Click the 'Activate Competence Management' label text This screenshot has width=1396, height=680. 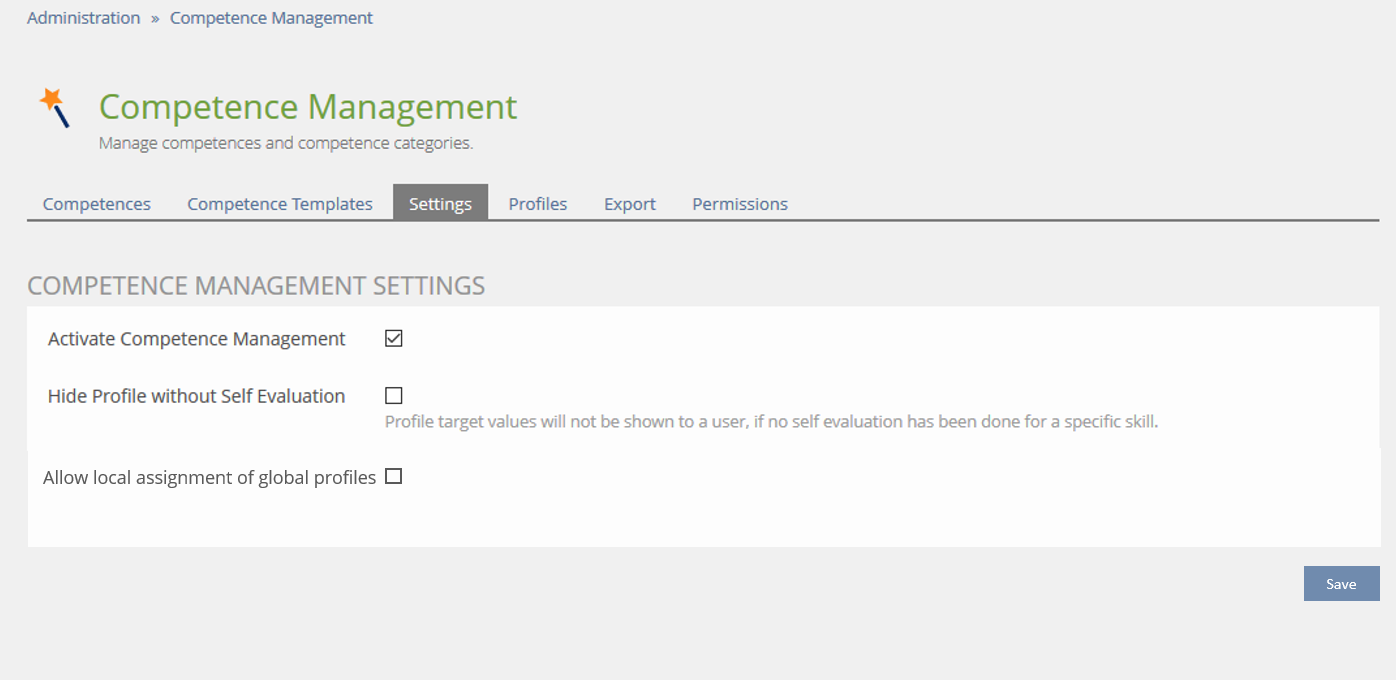(x=197, y=339)
